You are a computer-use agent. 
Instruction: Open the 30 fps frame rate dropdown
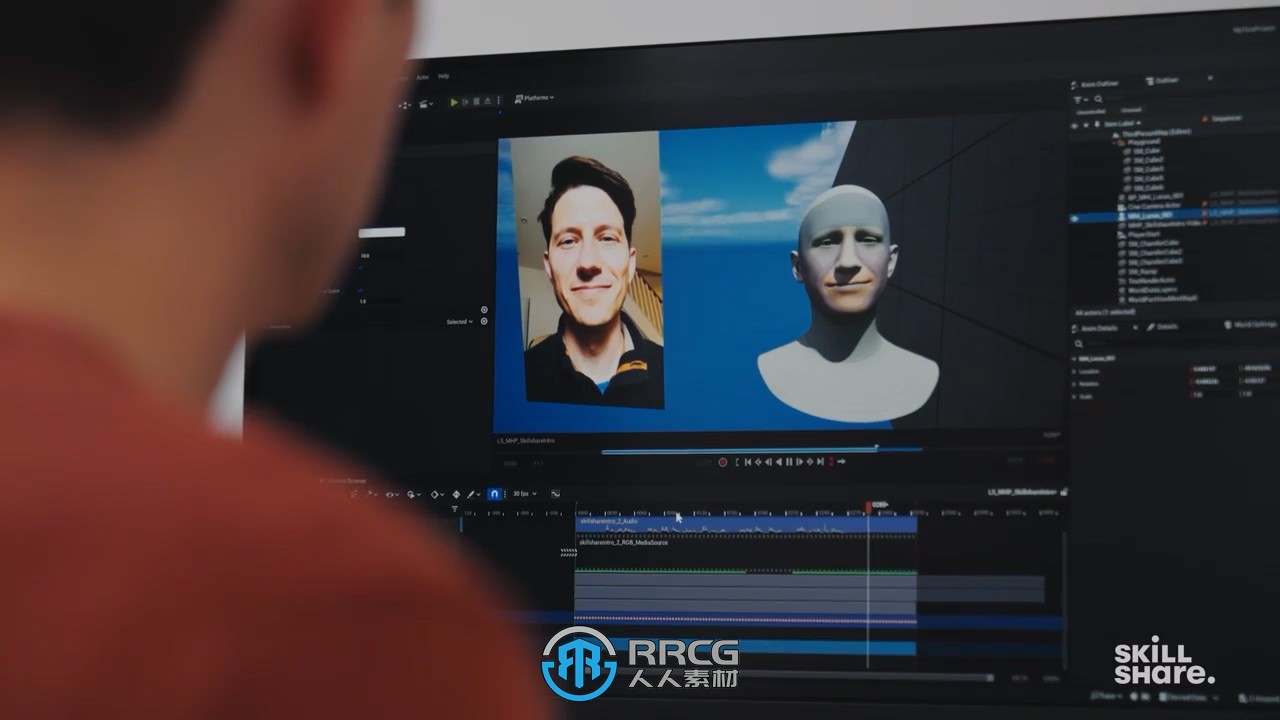click(x=525, y=494)
